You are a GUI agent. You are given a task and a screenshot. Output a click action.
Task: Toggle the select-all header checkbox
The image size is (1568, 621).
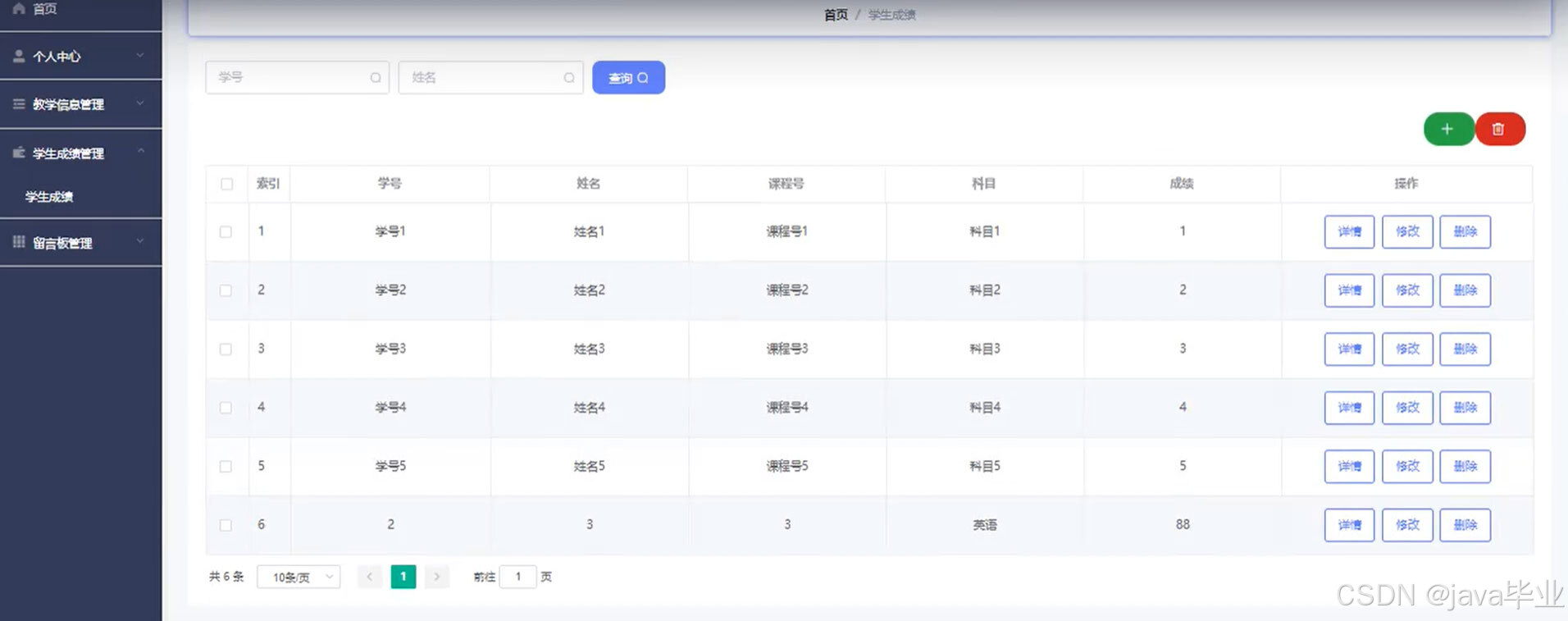[x=227, y=184]
